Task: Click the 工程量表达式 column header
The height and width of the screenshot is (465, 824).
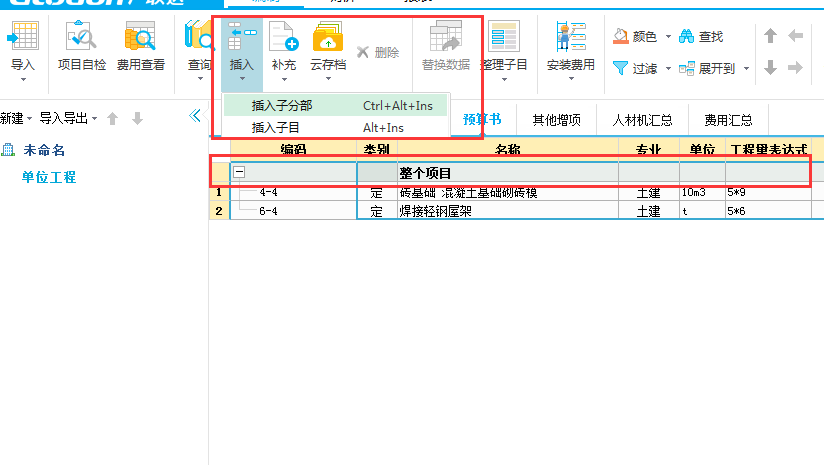Action: 769,149
